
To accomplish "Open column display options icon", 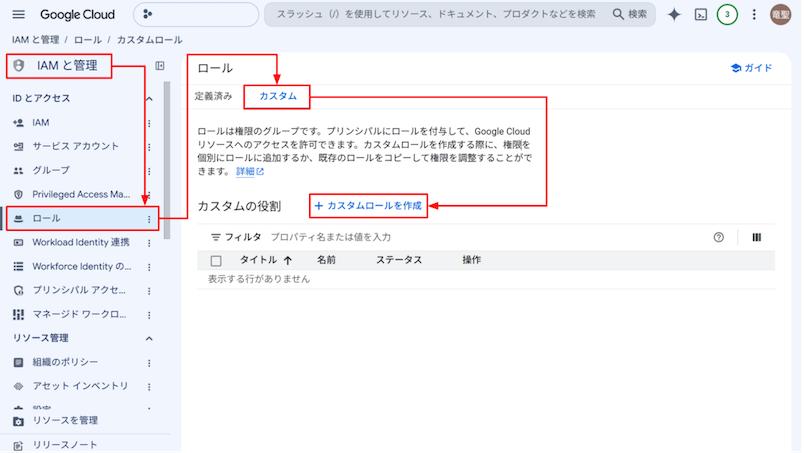I will pyautogui.click(x=756, y=237).
